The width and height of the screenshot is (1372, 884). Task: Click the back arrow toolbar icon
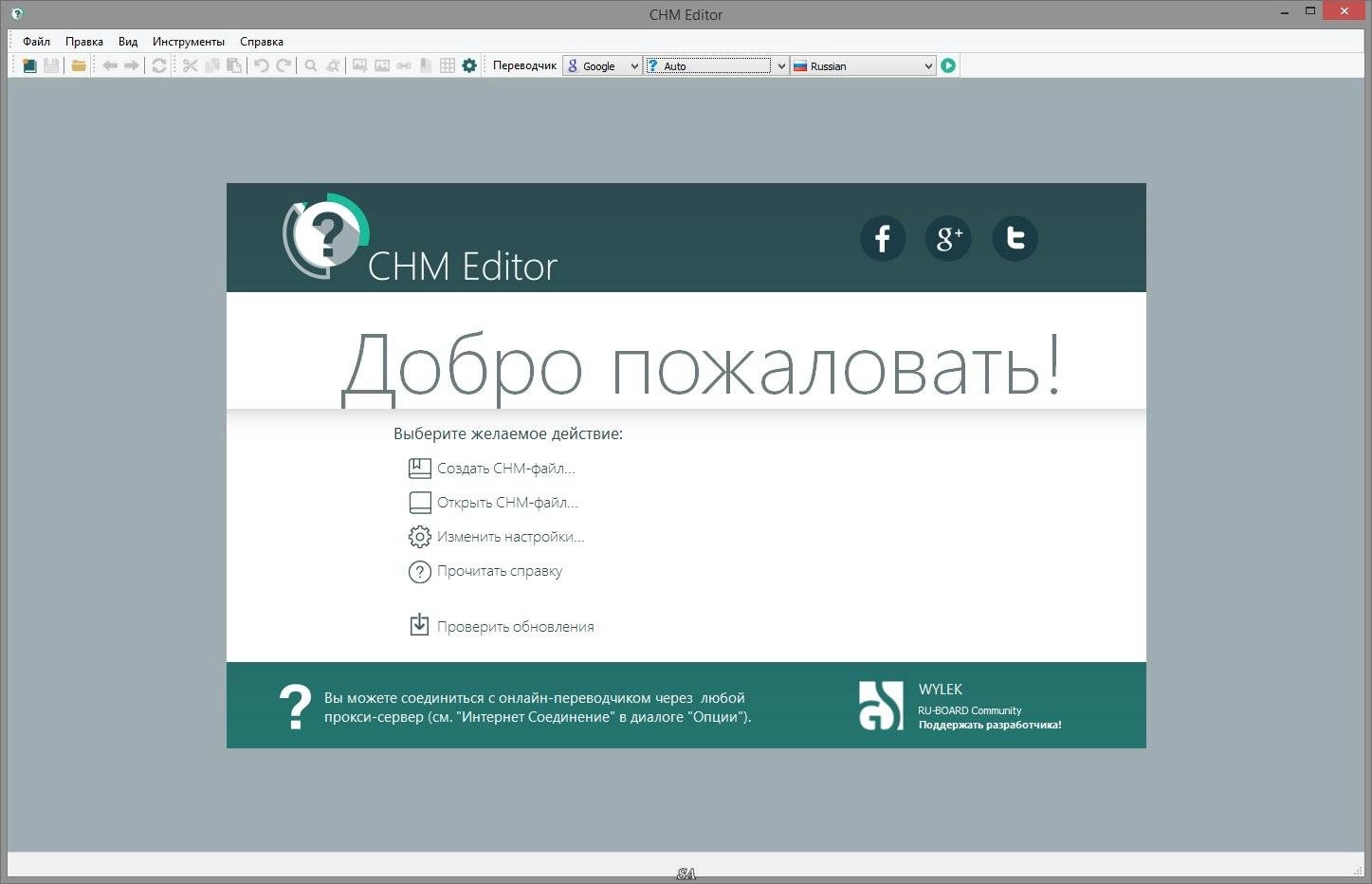[x=110, y=65]
